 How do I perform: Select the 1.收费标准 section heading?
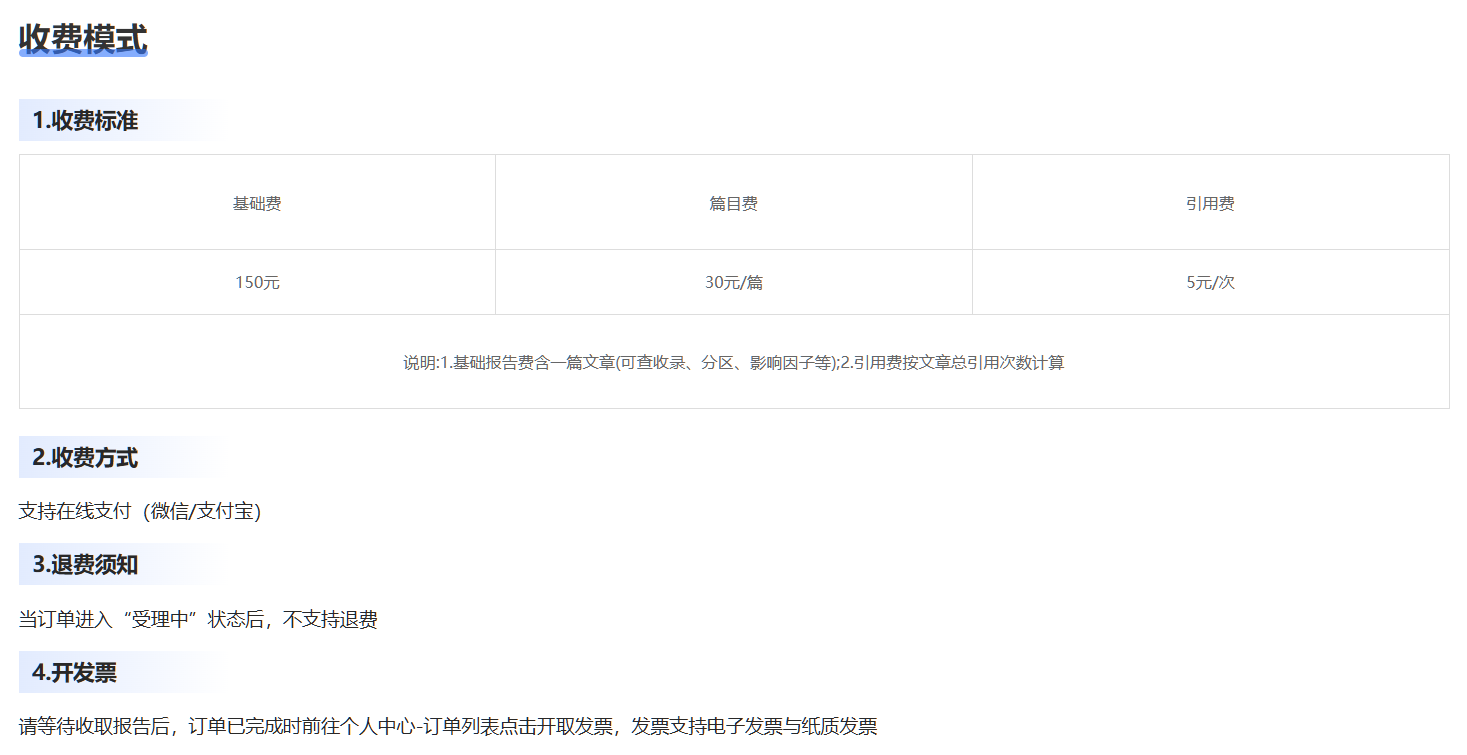click(85, 121)
